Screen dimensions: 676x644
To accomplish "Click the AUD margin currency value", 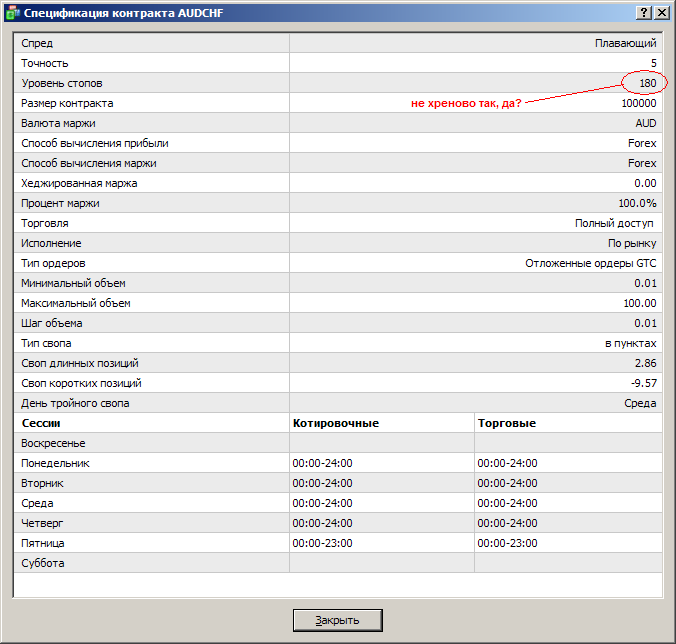I will pyautogui.click(x=646, y=123).
